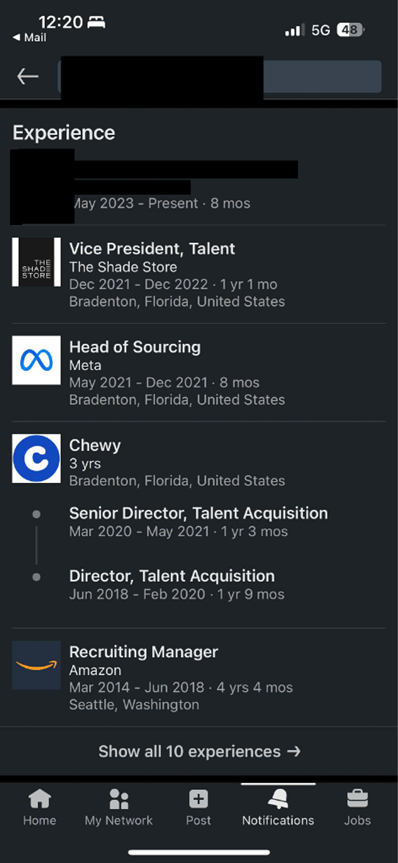
Task: Expand Show all 10 experiences
Action: [x=199, y=751]
